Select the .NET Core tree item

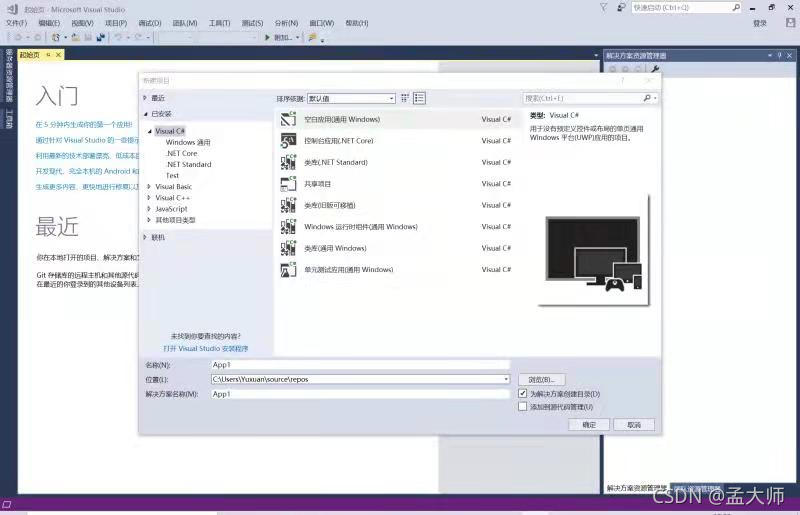pyautogui.click(x=182, y=153)
